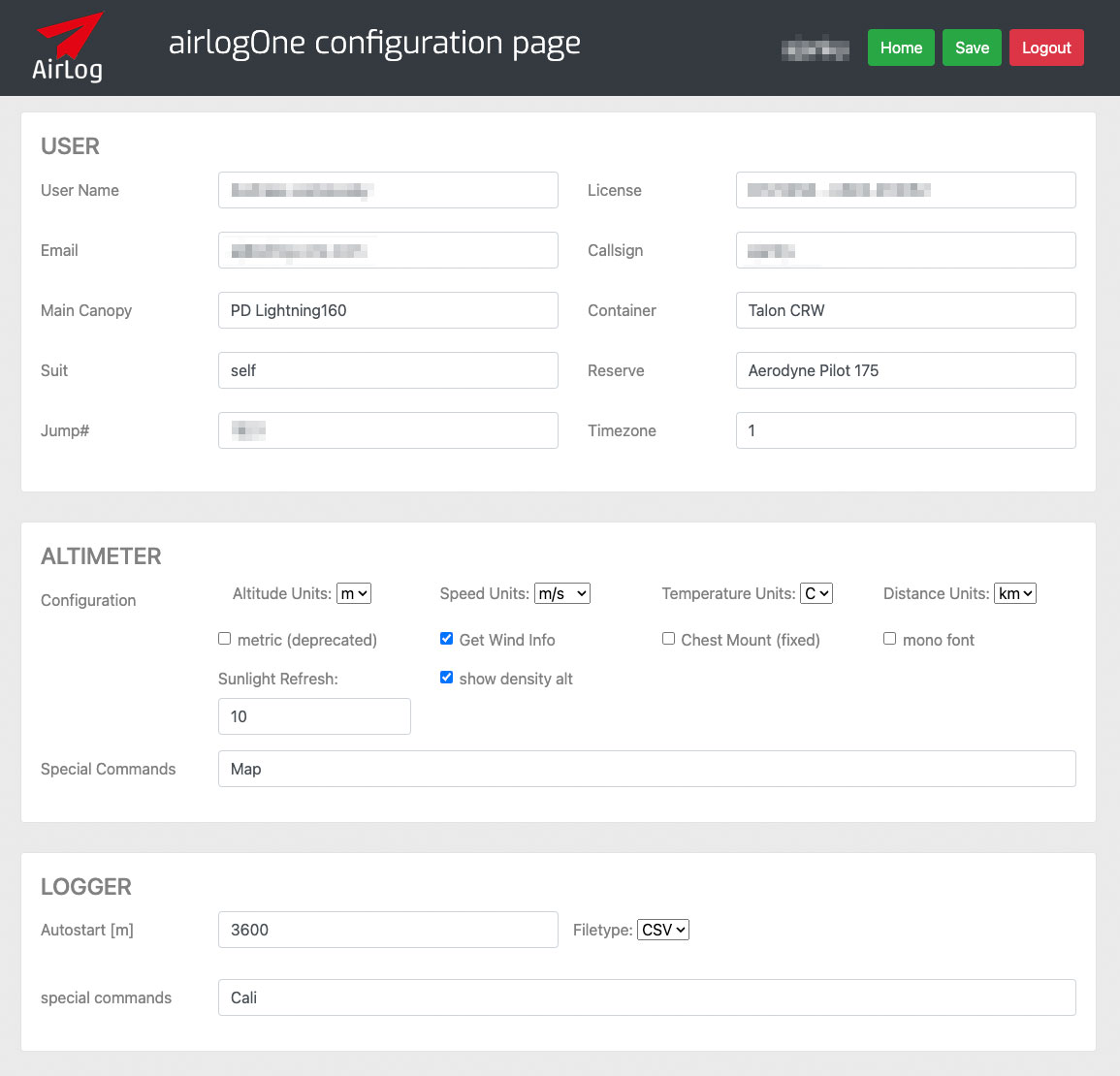This screenshot has height=1076, width=1120.
Task: Edit the Autostart [m] field
Action: coord(388,930)
